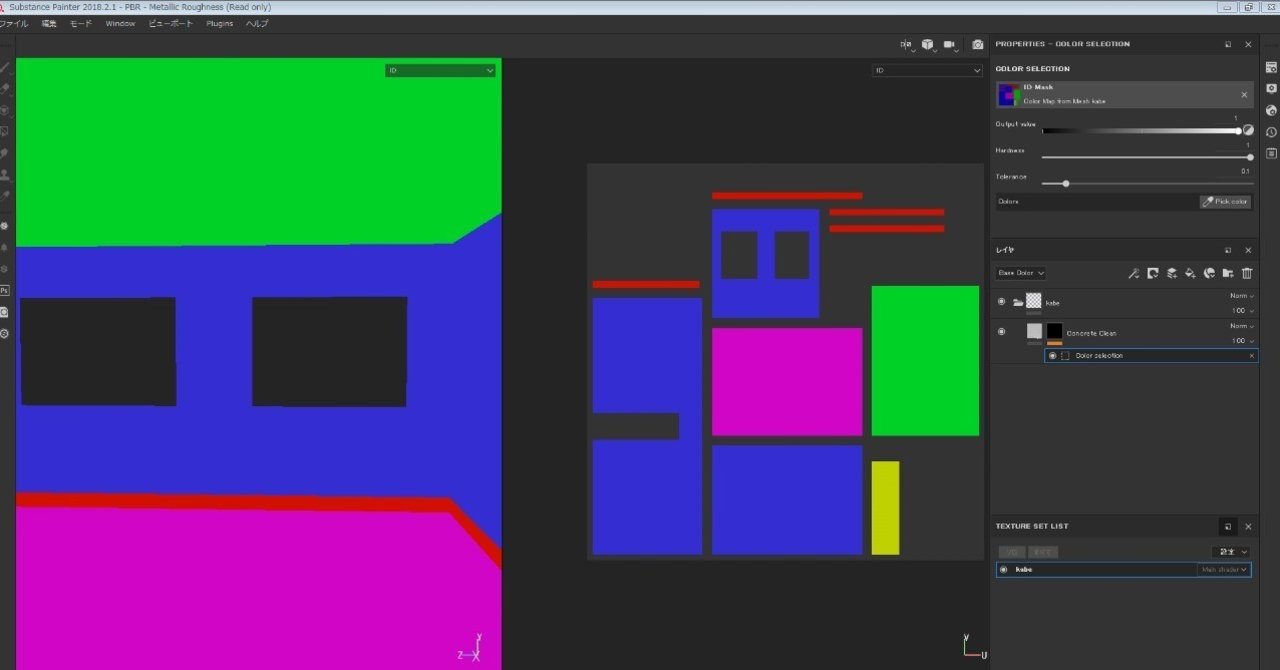Select the Material picker eyedropper tool
The height and width of the screenshot is (670, 1280).
coord(4,196)
